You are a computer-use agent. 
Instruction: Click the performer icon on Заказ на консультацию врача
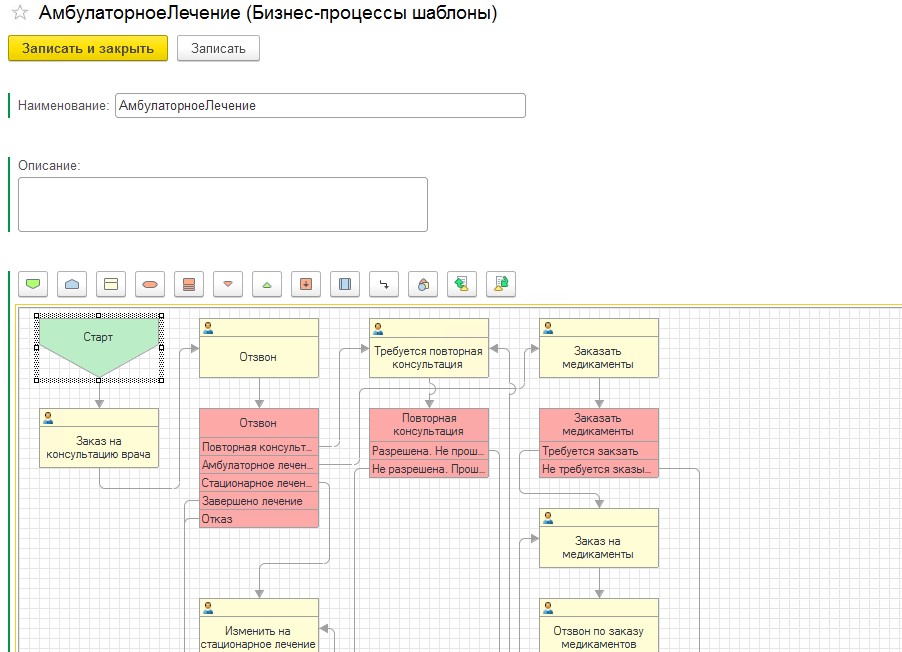point(48,418)
